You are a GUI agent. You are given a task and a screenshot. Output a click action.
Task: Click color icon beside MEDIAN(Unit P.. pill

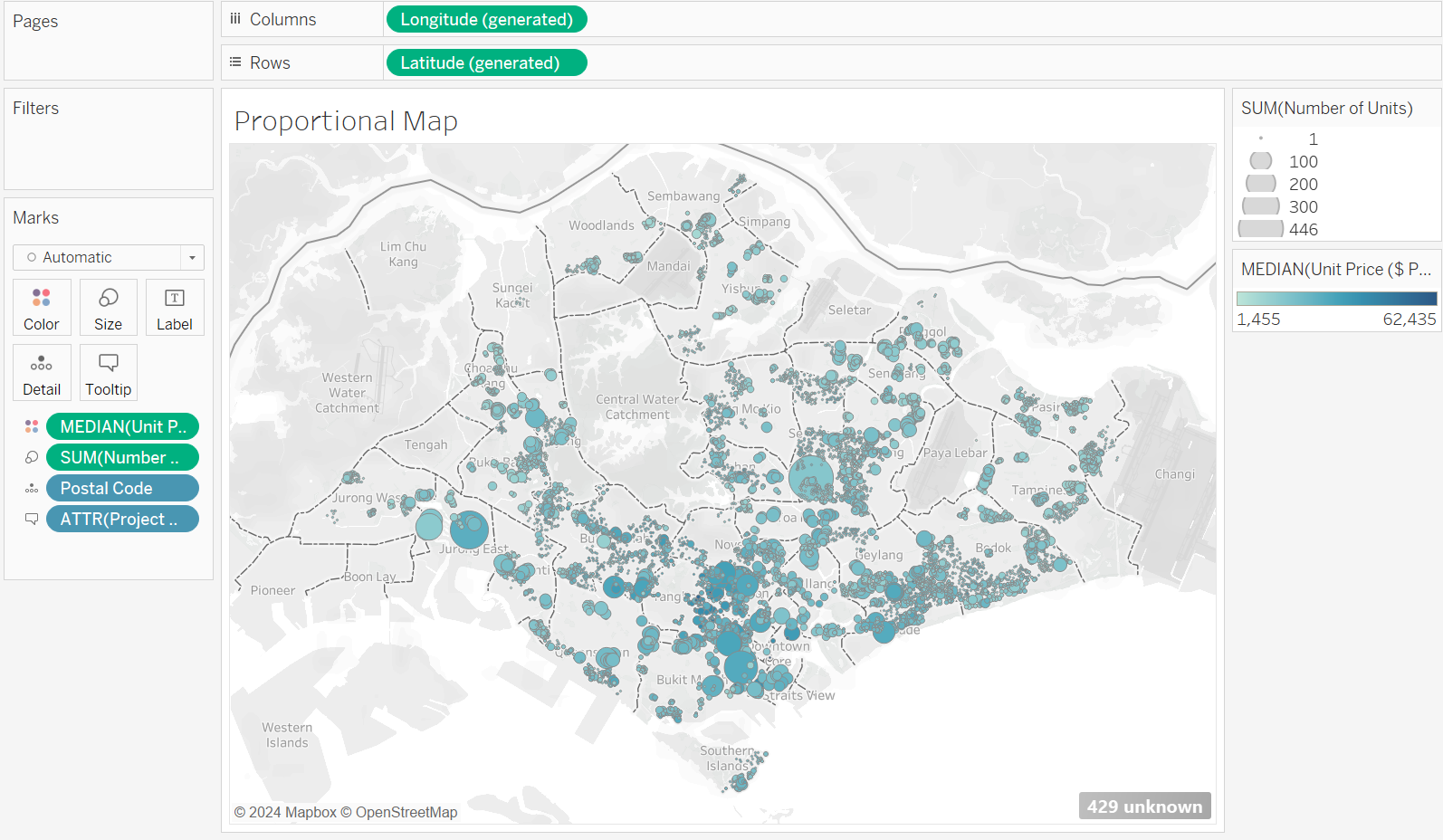(x=32, y=426)
